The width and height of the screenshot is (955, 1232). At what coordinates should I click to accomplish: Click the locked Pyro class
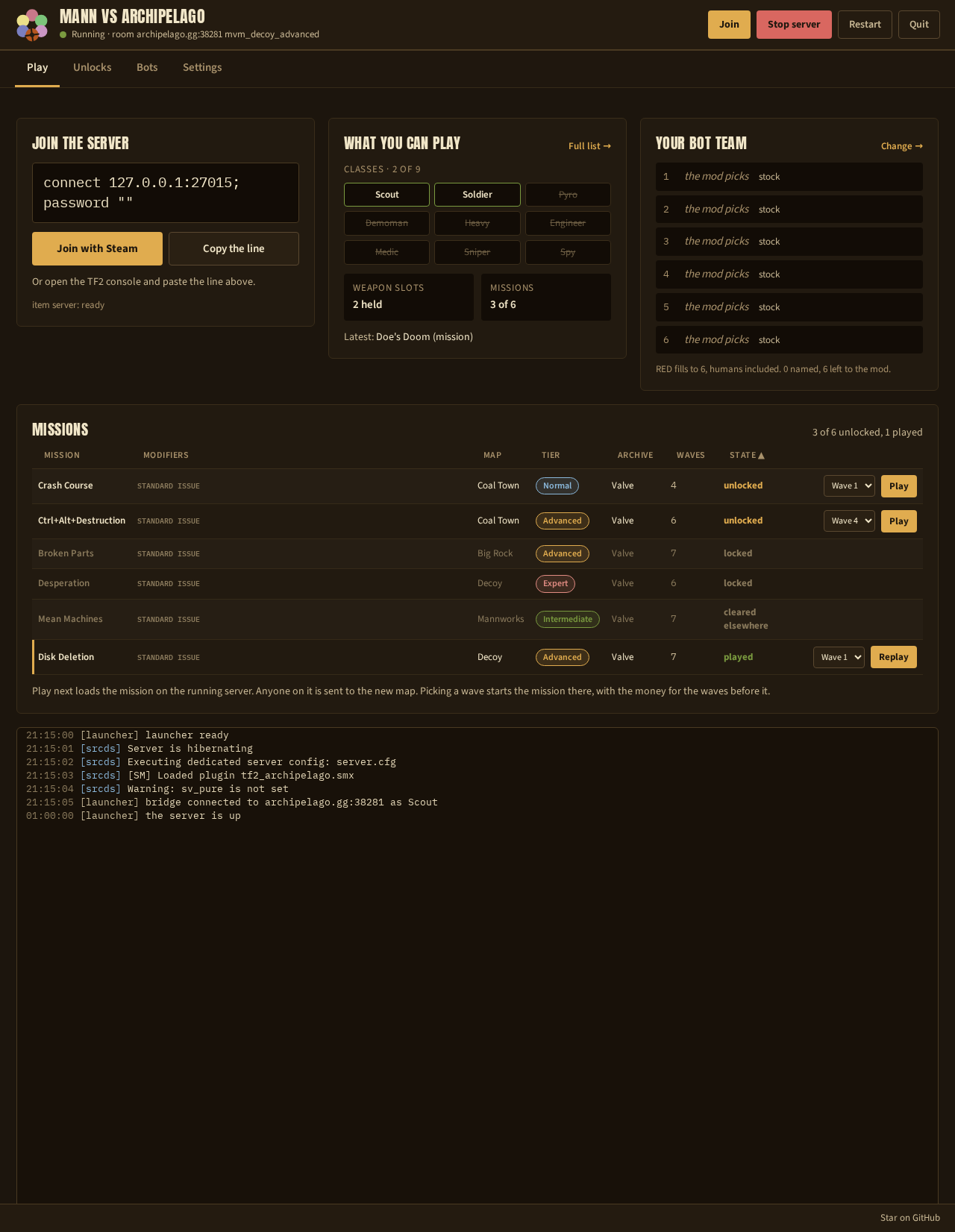(568, 195)
